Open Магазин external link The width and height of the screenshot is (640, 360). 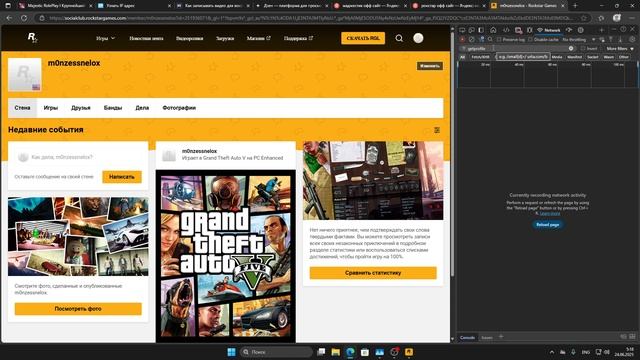click(x=258, y=38)
